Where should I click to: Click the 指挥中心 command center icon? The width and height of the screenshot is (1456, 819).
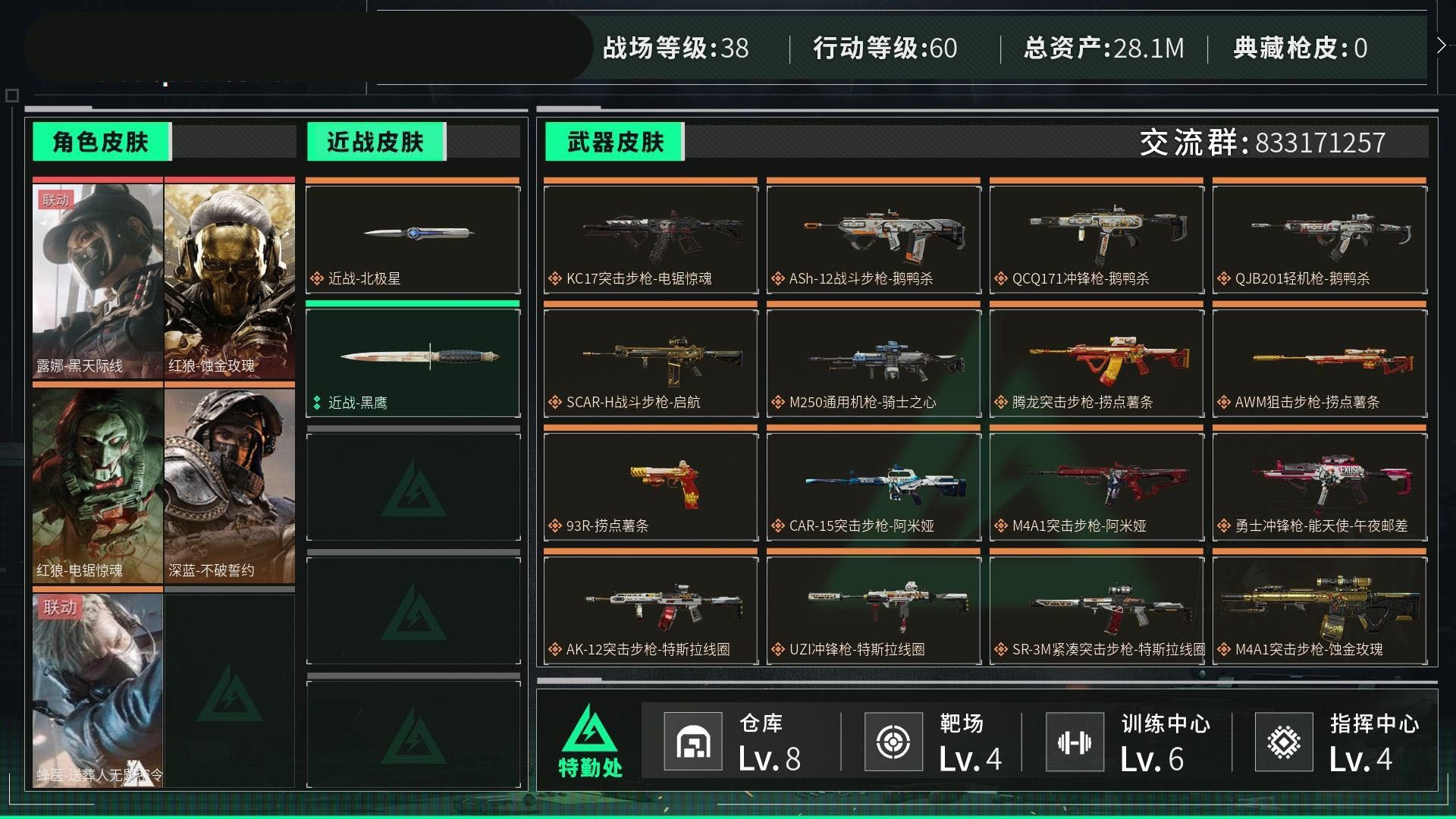point(1283,742)
